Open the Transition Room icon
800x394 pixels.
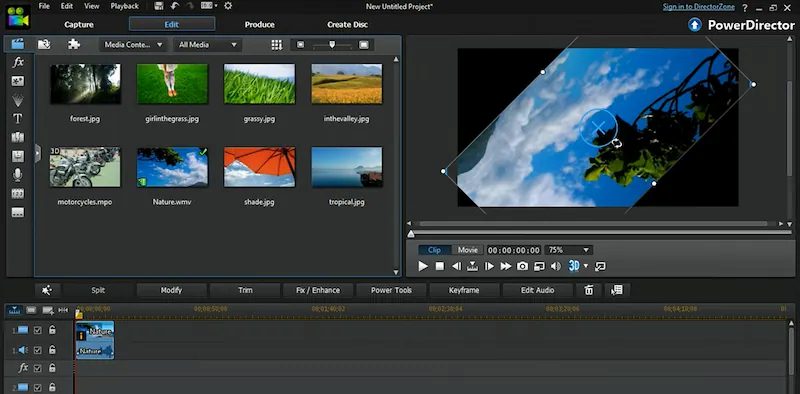coord(18,137)
